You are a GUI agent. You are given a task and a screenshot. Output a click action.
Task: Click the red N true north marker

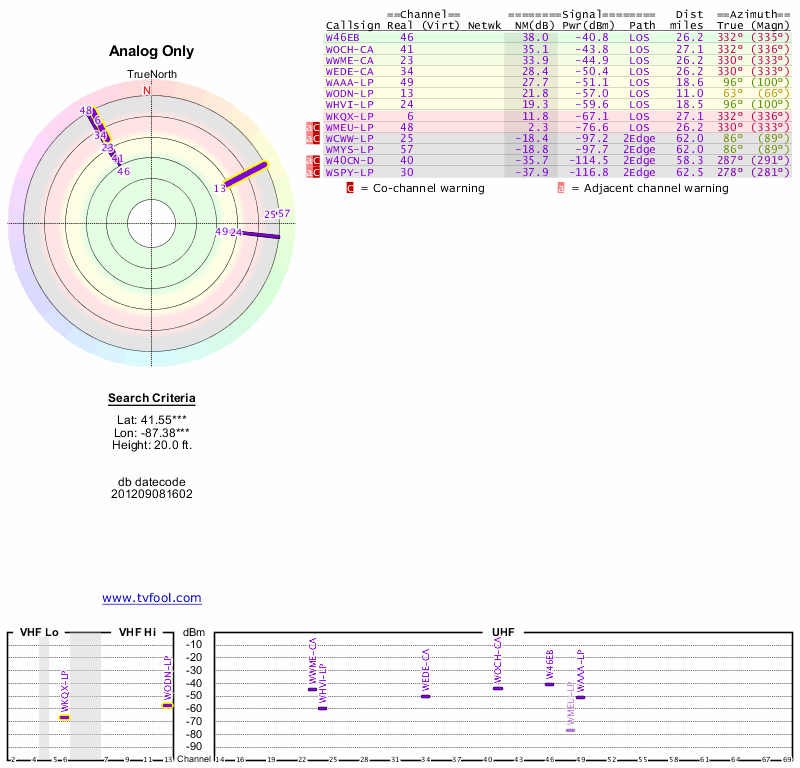coord(147,91)
